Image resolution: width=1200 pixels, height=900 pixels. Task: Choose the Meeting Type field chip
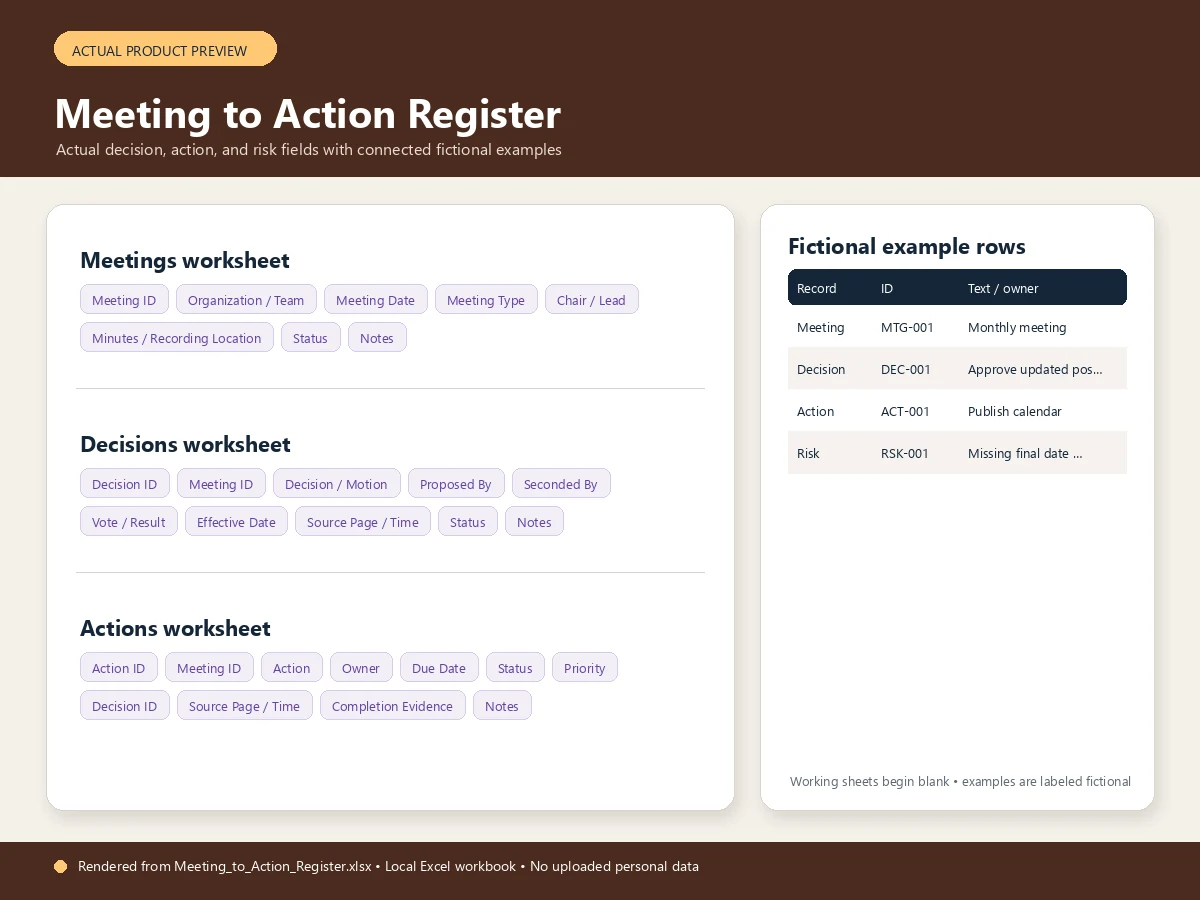click(x=486, y=300)
